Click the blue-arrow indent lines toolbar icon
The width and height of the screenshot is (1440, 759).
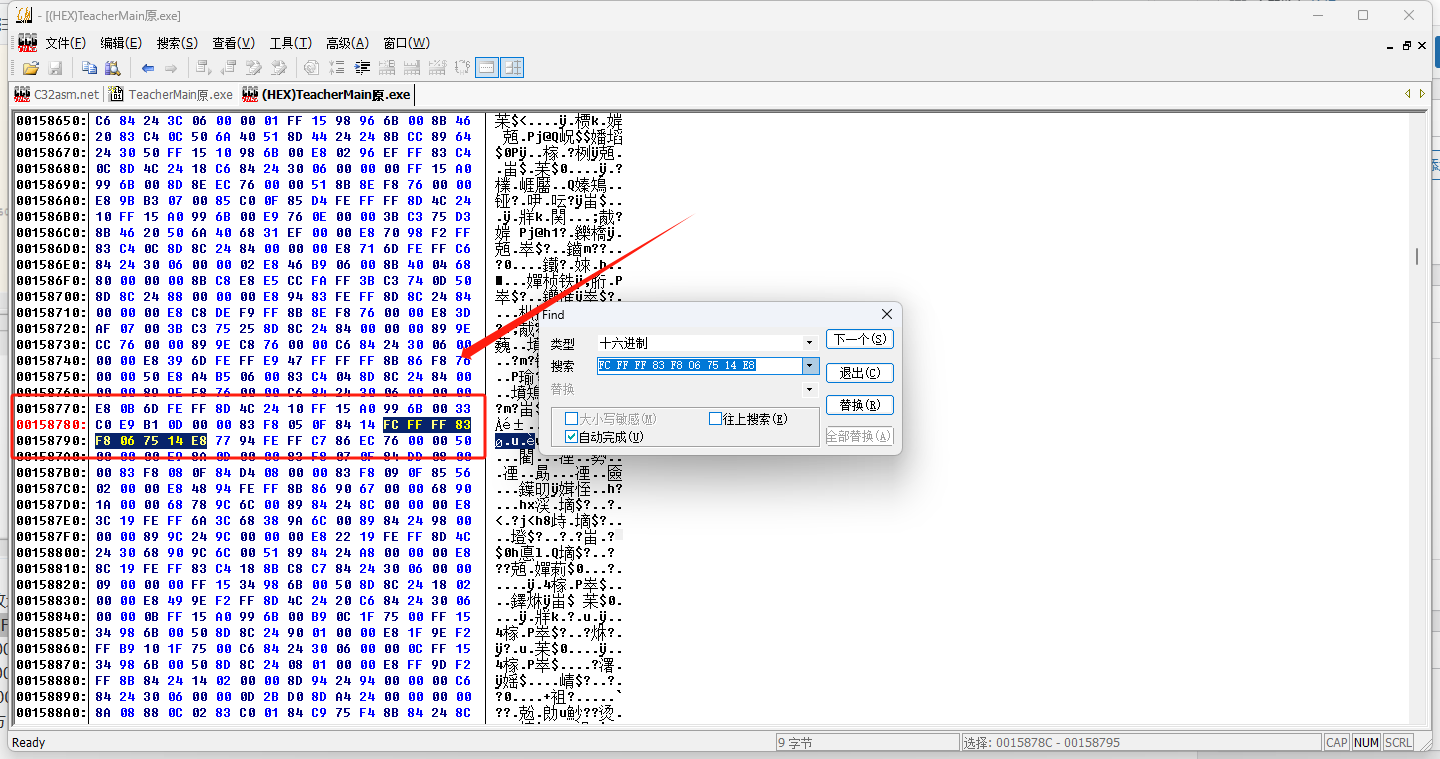[x=362, y=68]
